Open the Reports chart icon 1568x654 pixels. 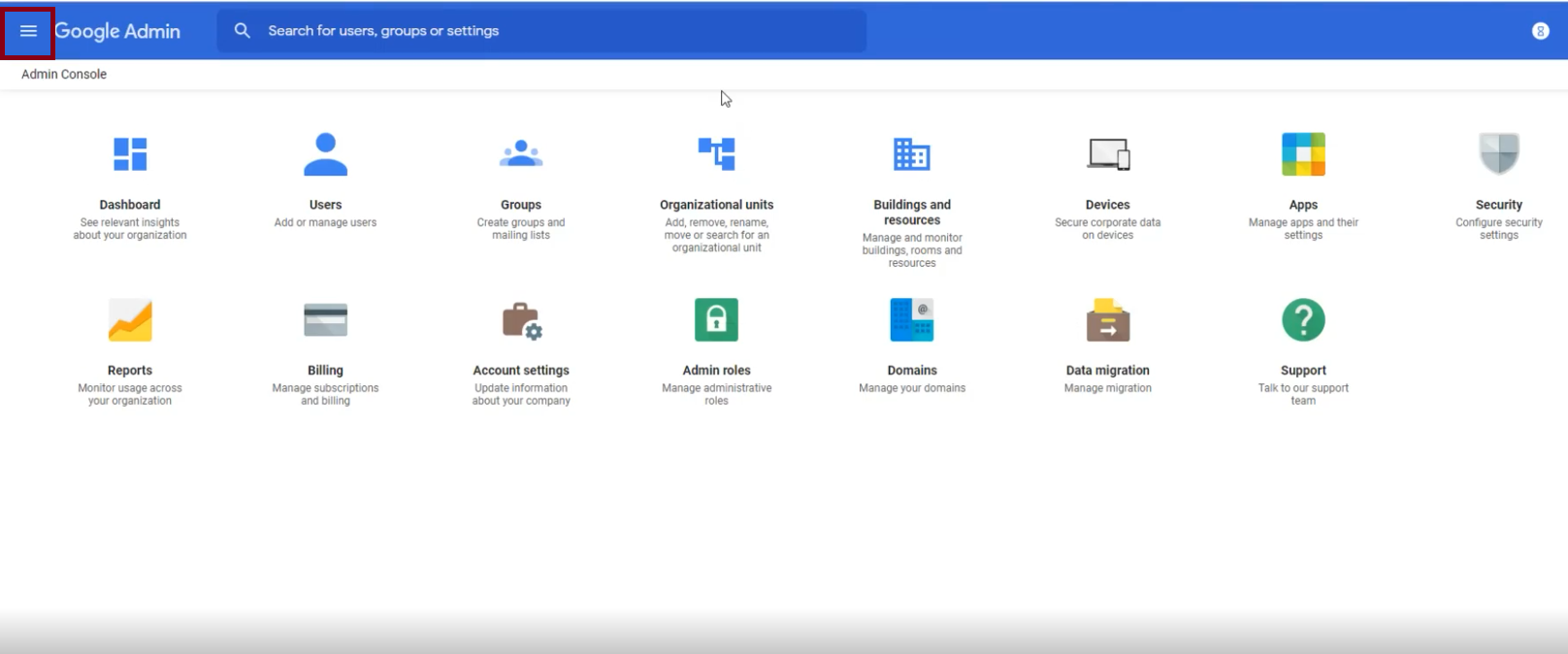(x=130, y=320)
